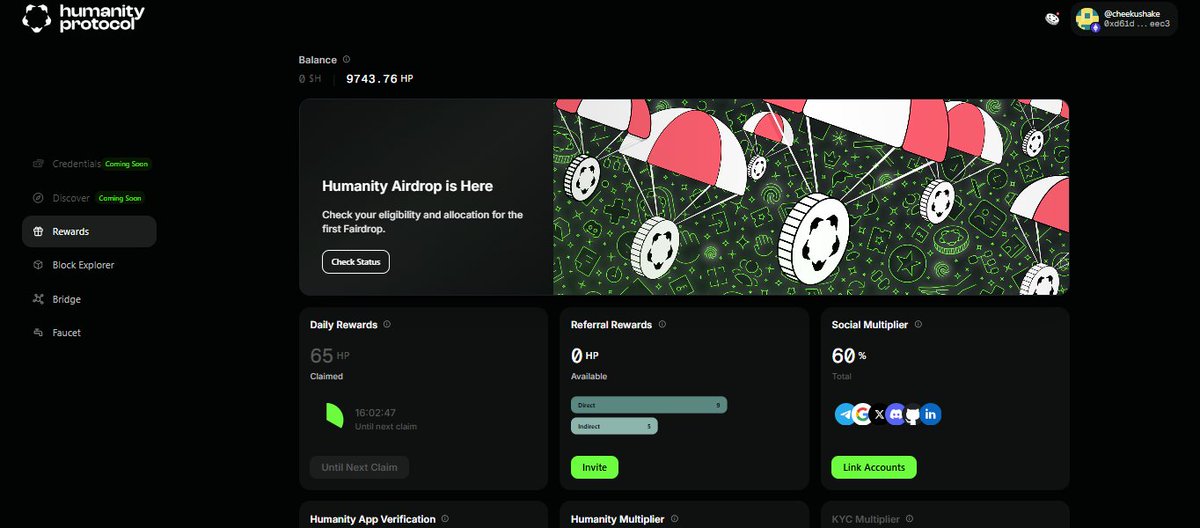Screen dimensions: 1200x528
Task: Click the Indirect referrals progress bar
Action: (614, 426)
